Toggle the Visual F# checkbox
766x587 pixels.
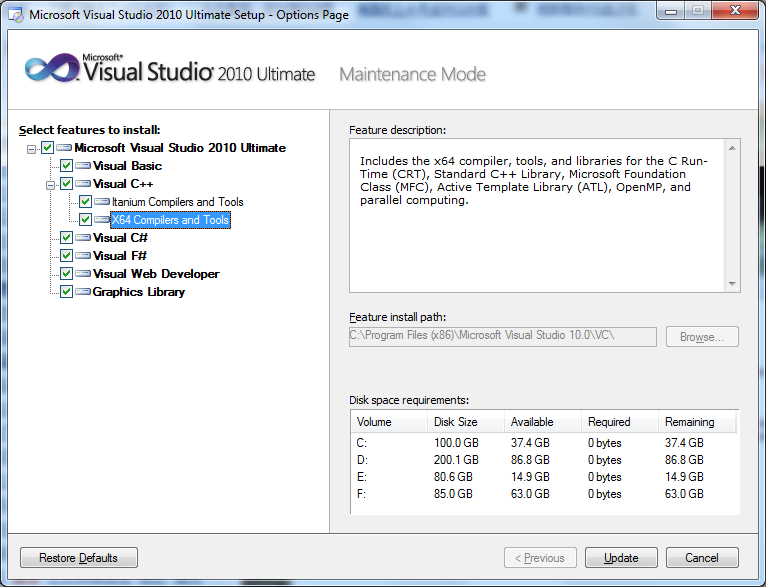(66, 255)
